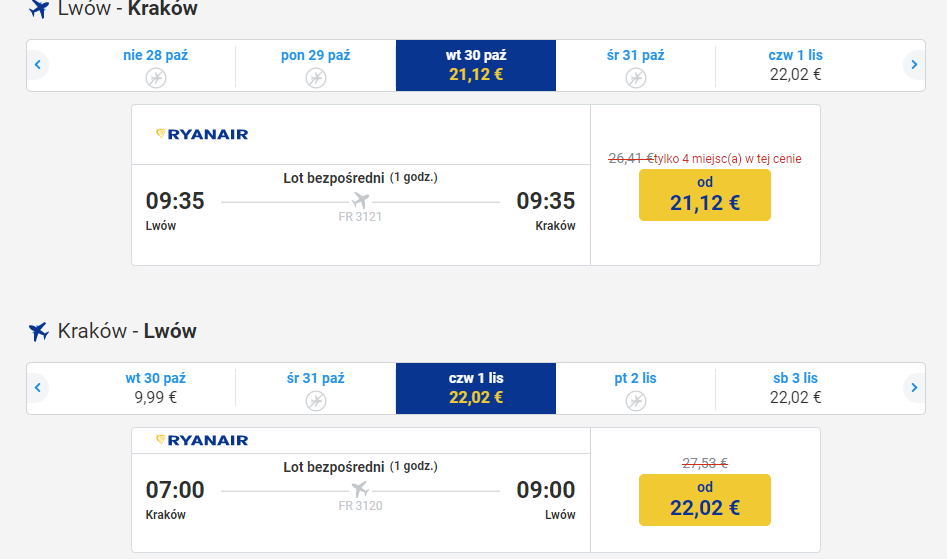Click Ryanair logo on flight FR 3120
The height and width of the screenshot is (559, 947).
pyautogui.click(x=202, y=440)
